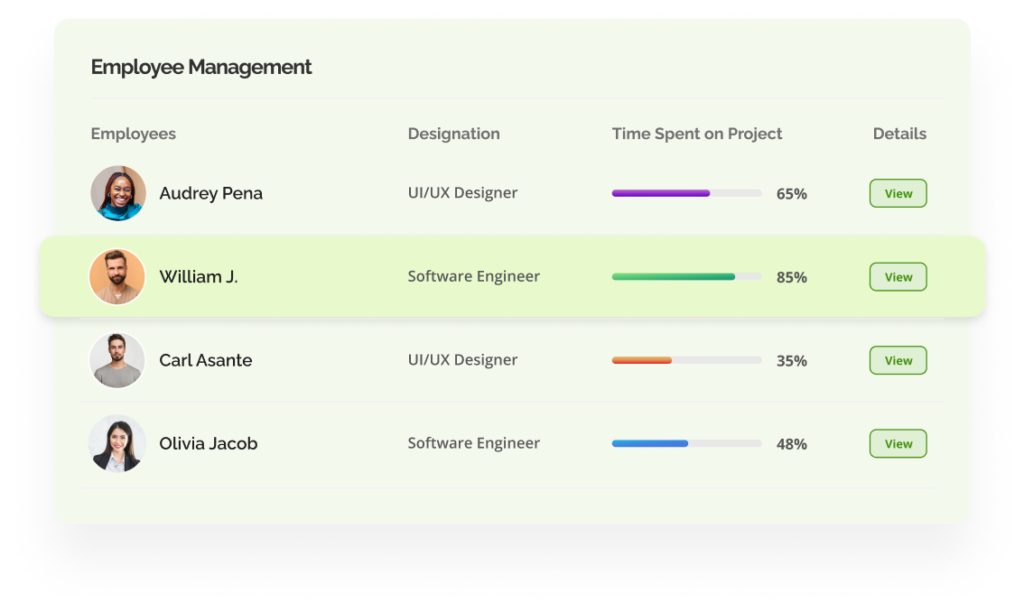Select the Time Spent on Project header
Viewport: 1024px width, 612px height.
coord(696,133)
